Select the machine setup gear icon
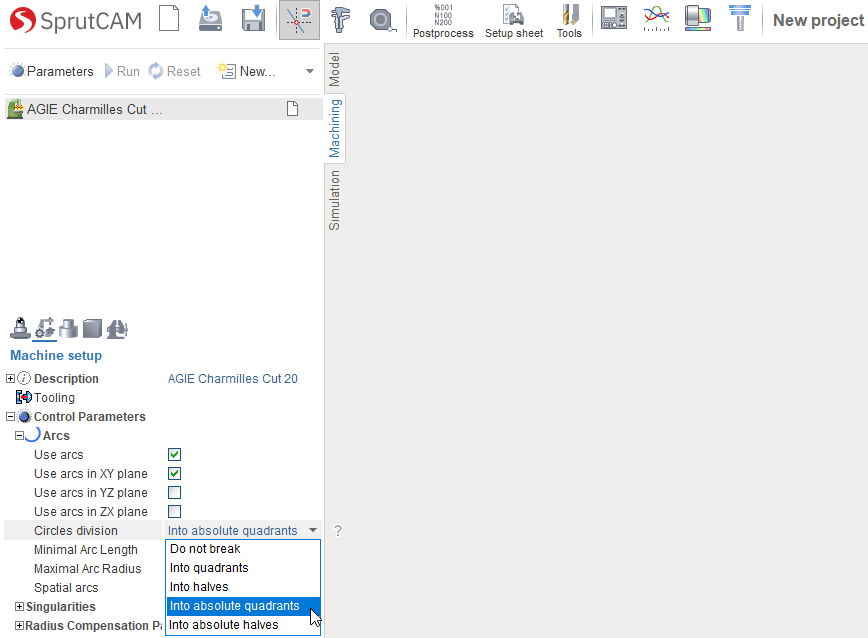Viewport: 868px width, 638px height. click(x=45, y=328)
